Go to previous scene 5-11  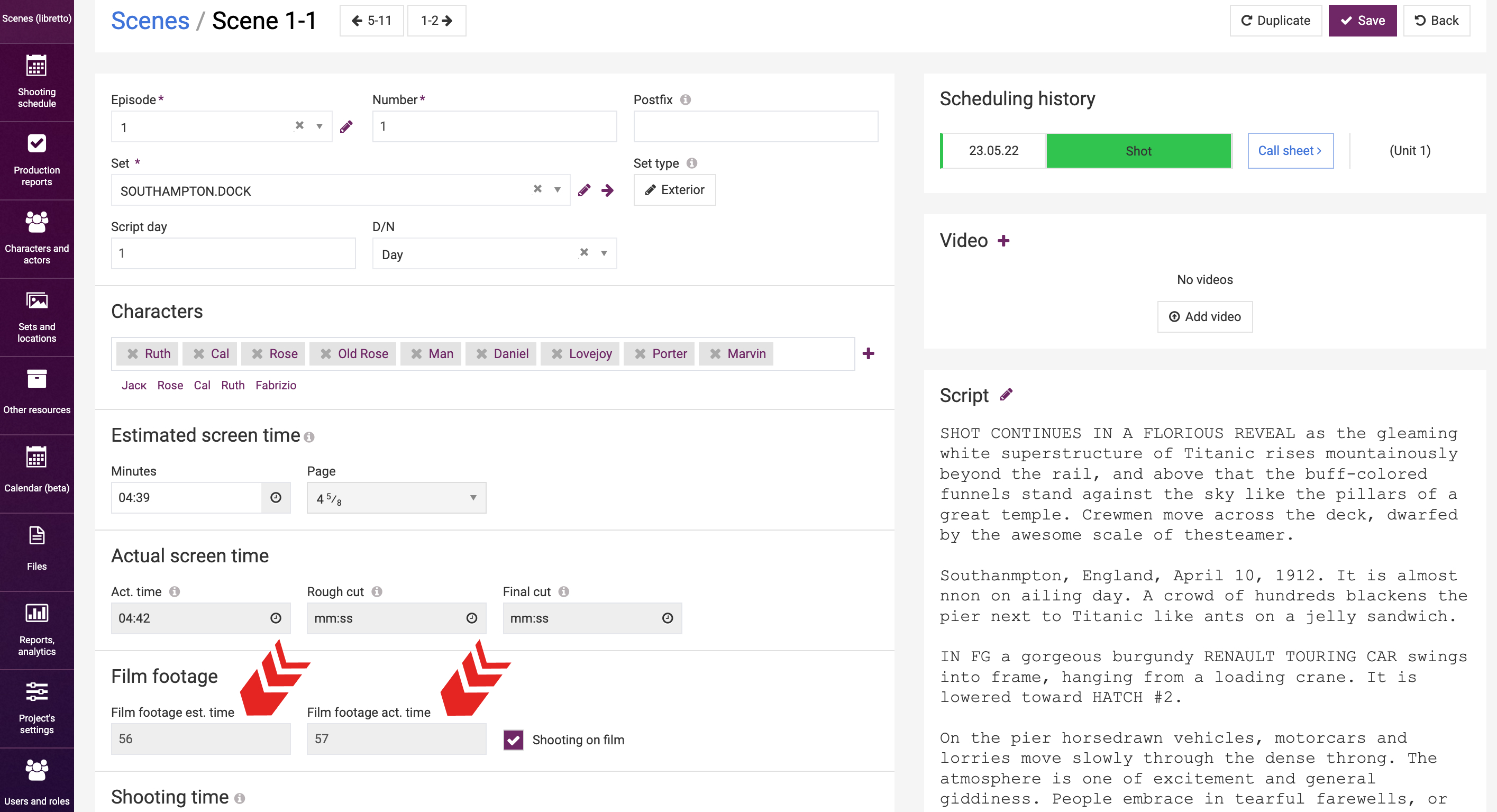click(371, 20)
